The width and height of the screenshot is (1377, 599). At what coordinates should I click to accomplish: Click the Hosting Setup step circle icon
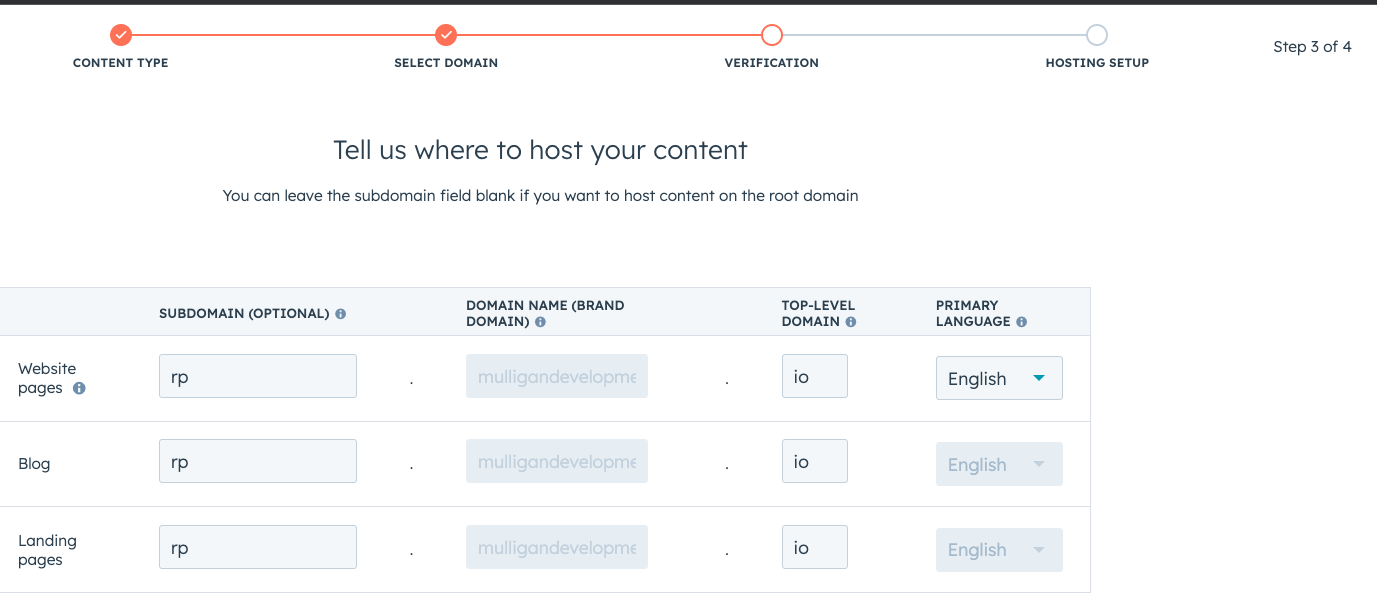click(1096, 35)
